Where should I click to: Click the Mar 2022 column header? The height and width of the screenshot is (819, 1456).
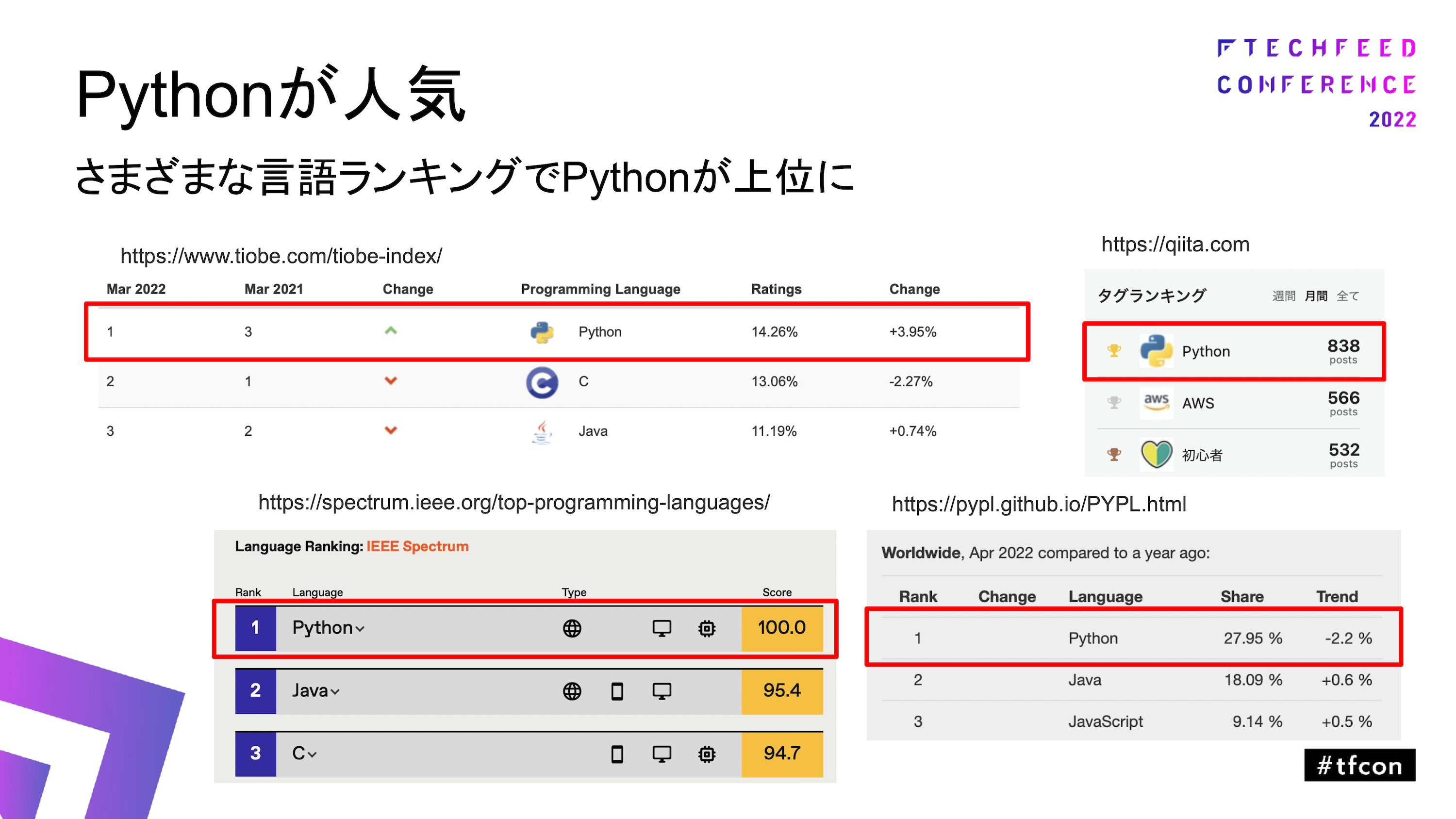136,289
